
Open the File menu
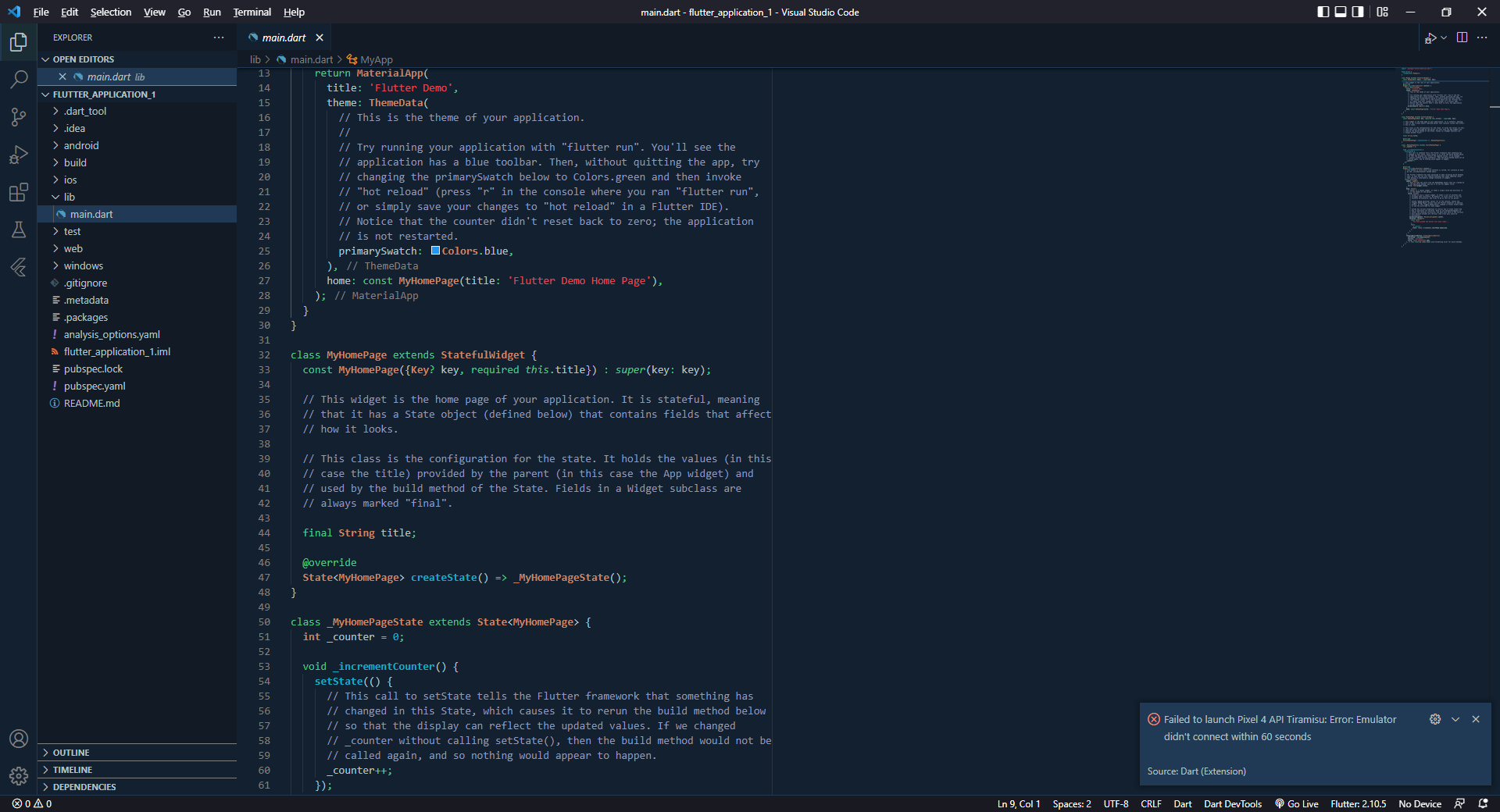coord(41,12)
